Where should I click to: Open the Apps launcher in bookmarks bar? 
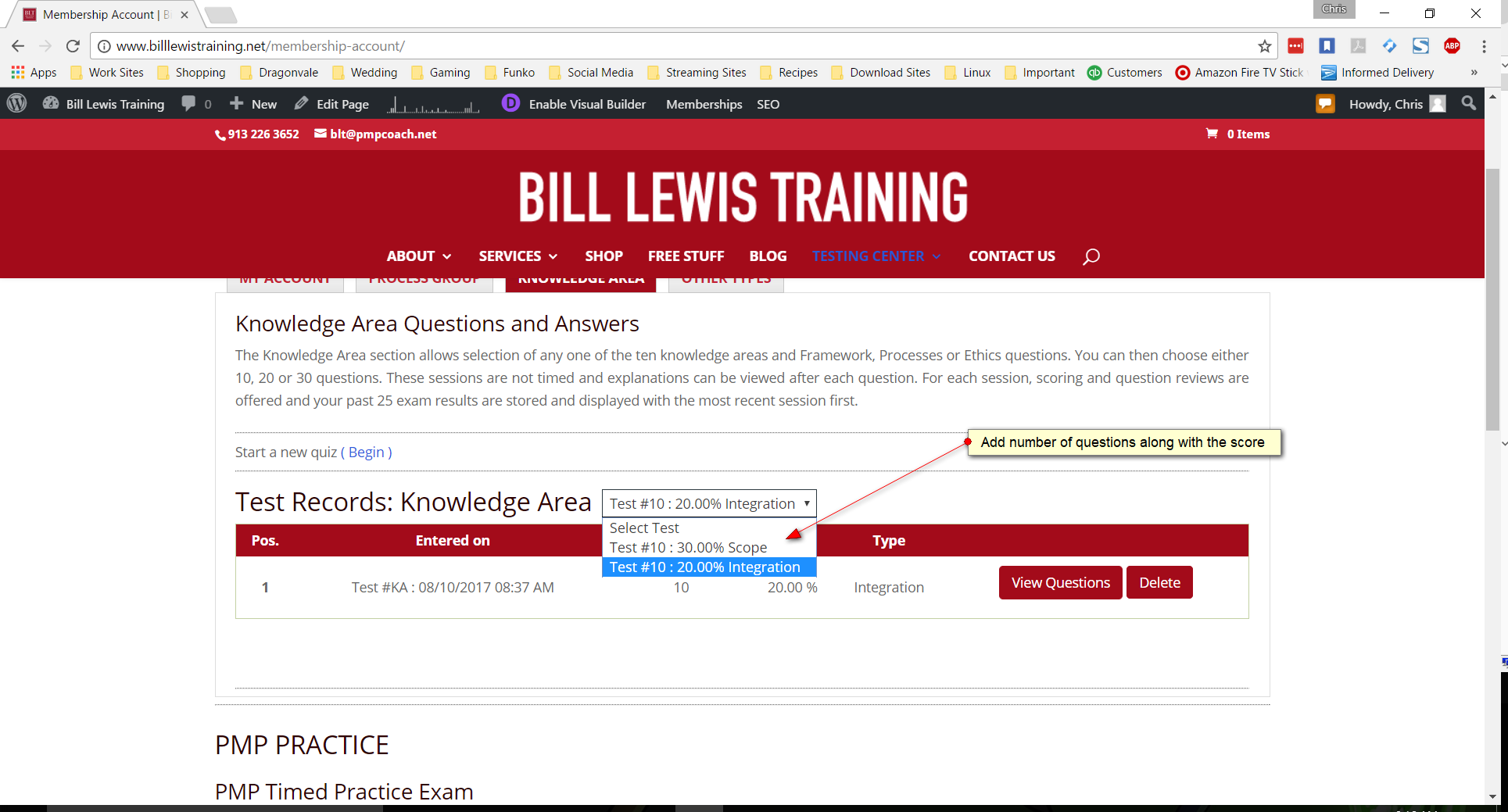click(34, 73)
